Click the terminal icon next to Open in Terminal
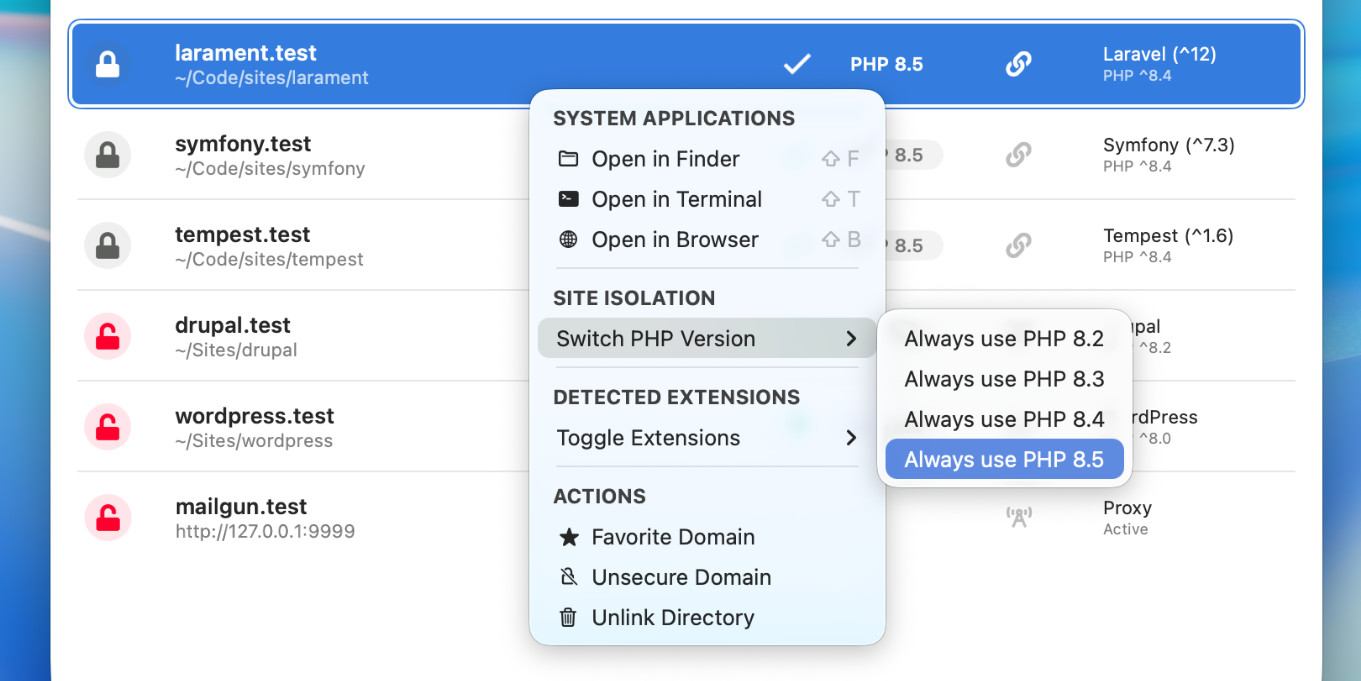The image size is (1361, 681). (568, 199)
